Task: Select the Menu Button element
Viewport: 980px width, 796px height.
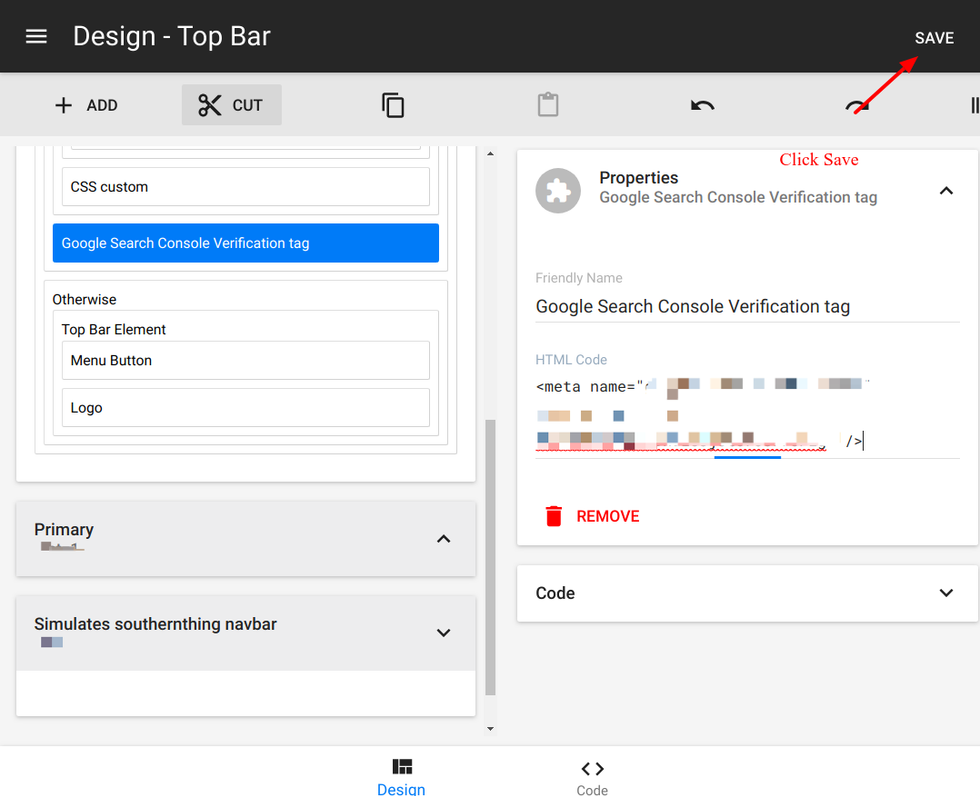Action: [245, 361]
